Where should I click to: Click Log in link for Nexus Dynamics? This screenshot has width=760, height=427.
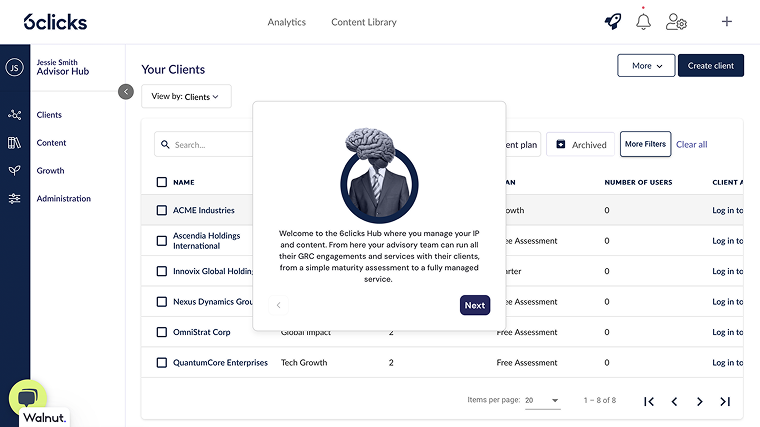coord(728,302)
